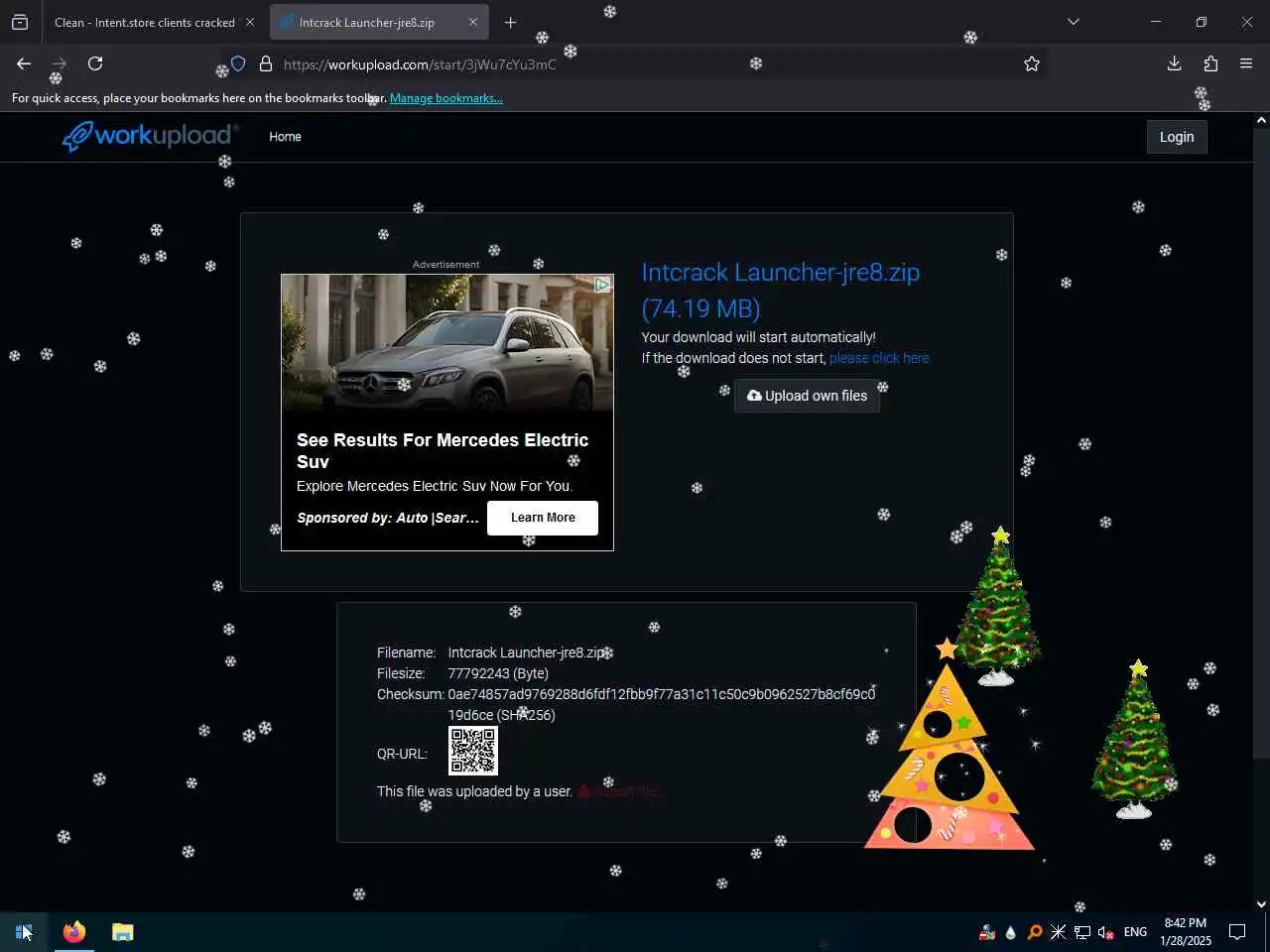Screen dimensions: 1270x952
Task: Click the 'See Results For Mercedes Electric Suv' headline
Action: [443, 450]
